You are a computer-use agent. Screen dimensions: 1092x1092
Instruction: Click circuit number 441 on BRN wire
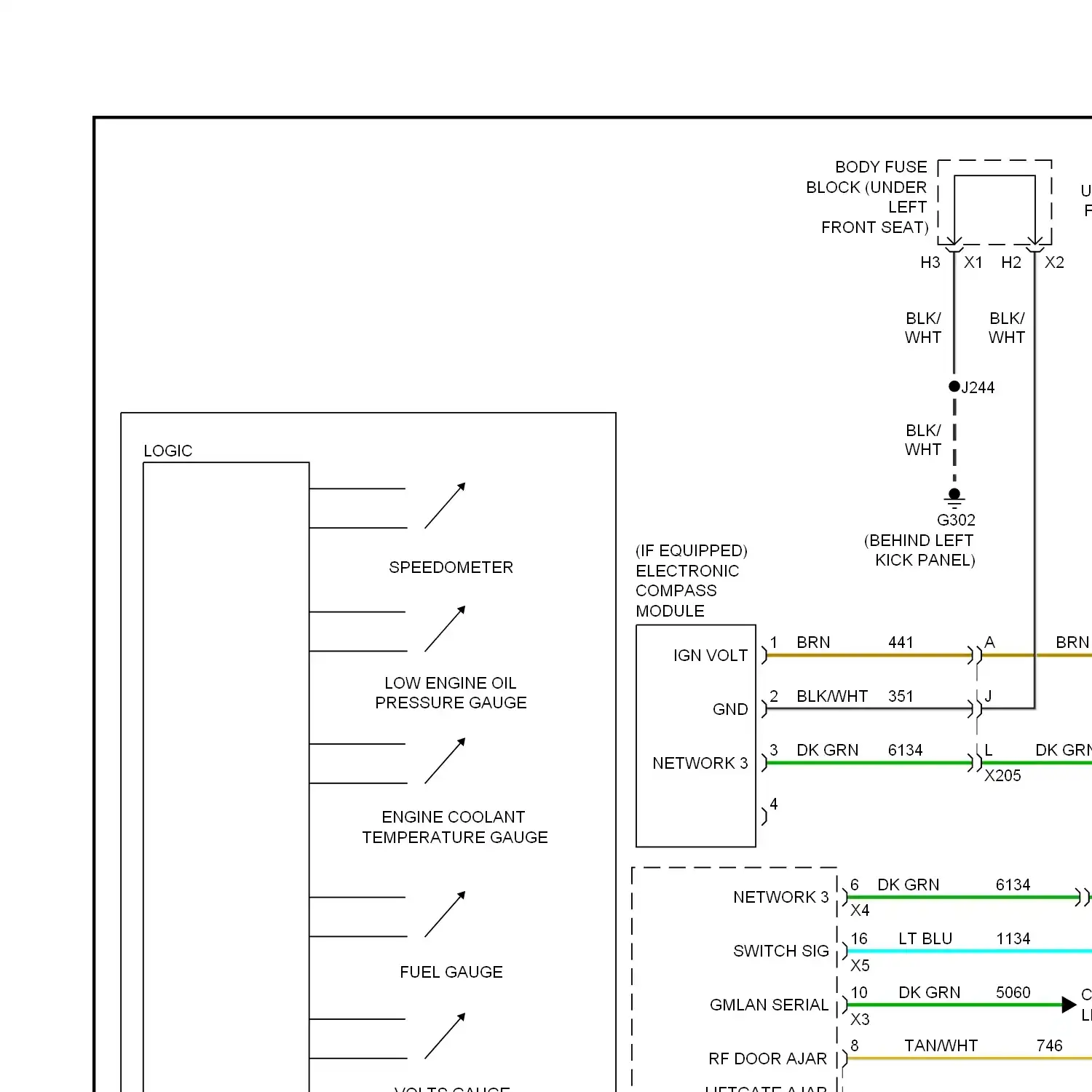point(901,642)
